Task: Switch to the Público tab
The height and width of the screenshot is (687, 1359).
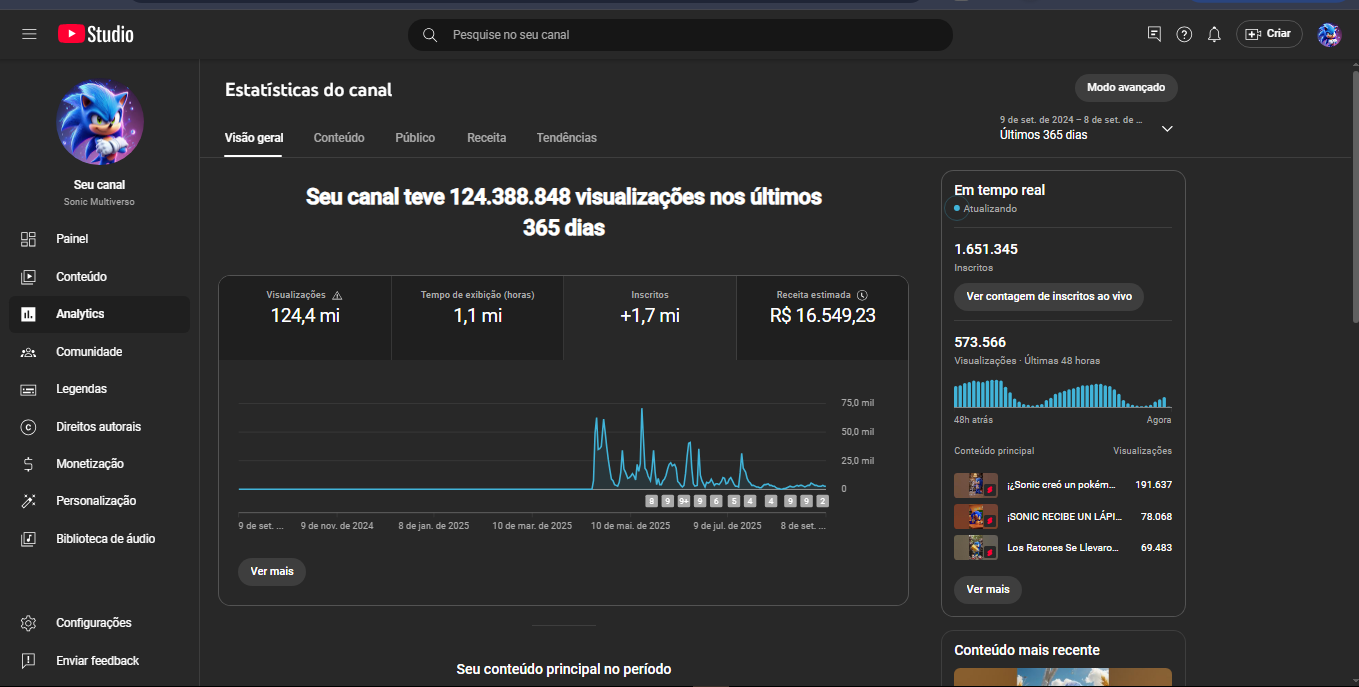Action: [x=415, y=138]
